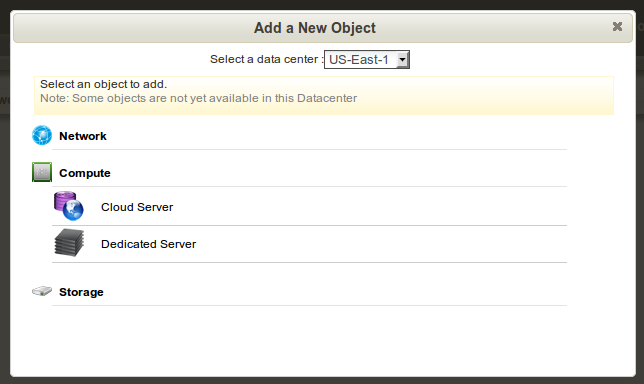Click the Dedicated Server row
Image resolution: width=644 pixels, height=384 pixels.
[x=309, y=244]
